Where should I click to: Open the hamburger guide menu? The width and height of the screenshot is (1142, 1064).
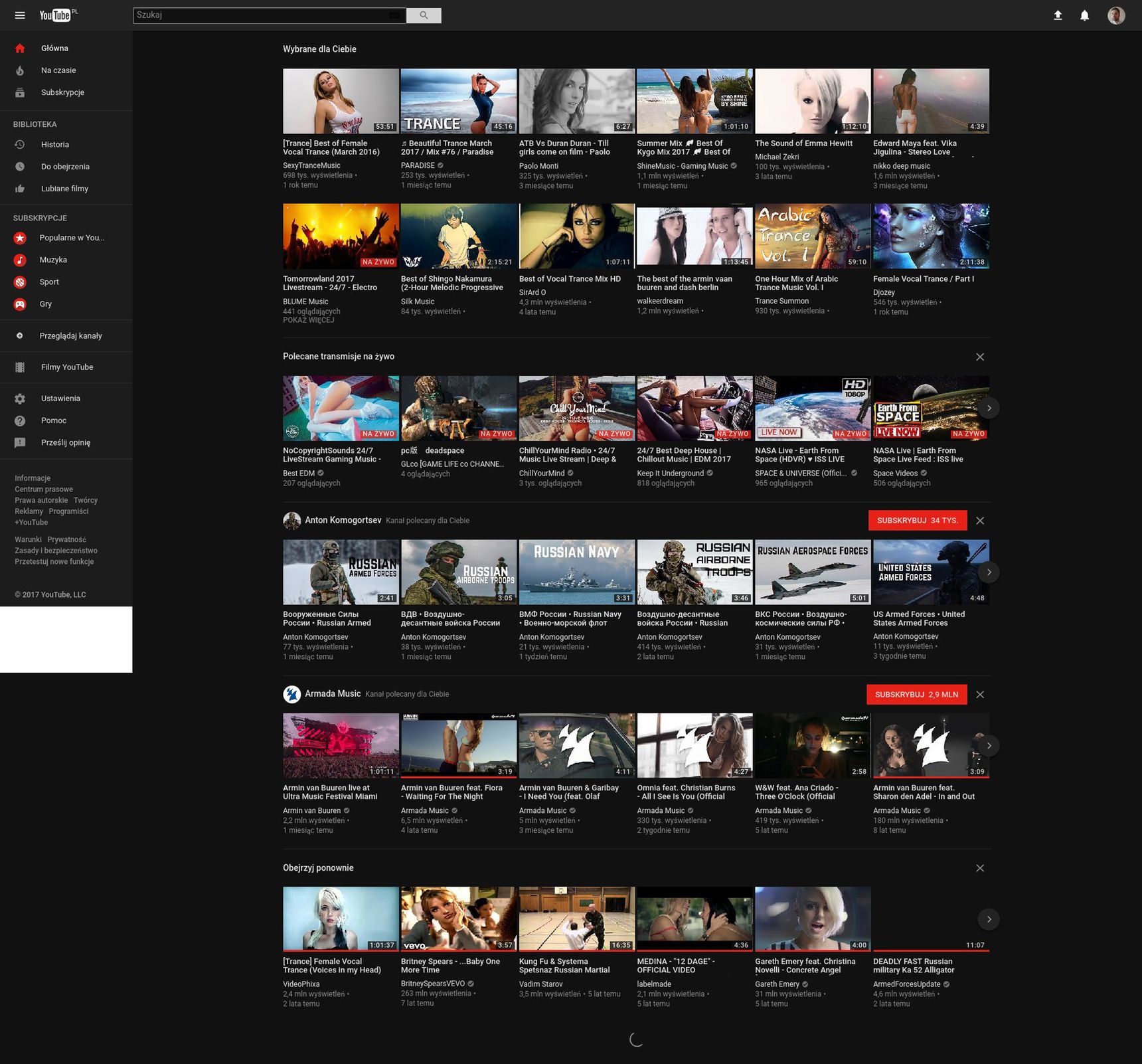point(20,15)
